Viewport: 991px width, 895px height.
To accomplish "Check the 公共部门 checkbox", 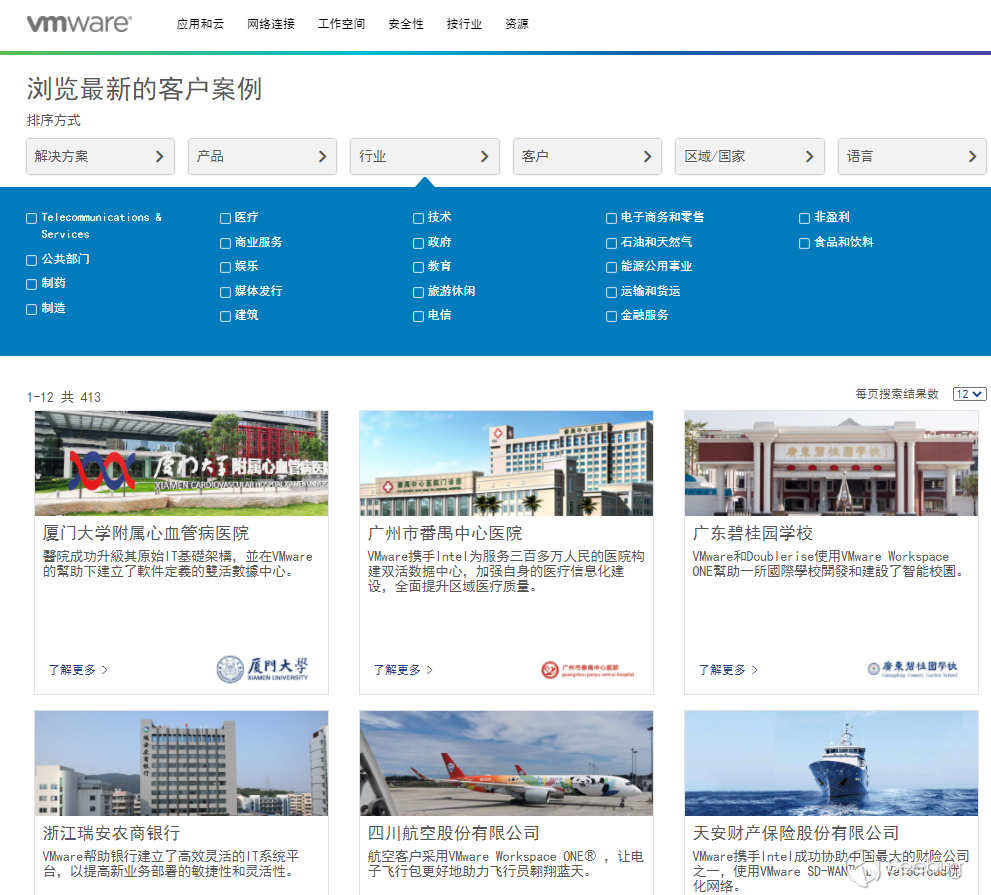I will coord(31,260).
